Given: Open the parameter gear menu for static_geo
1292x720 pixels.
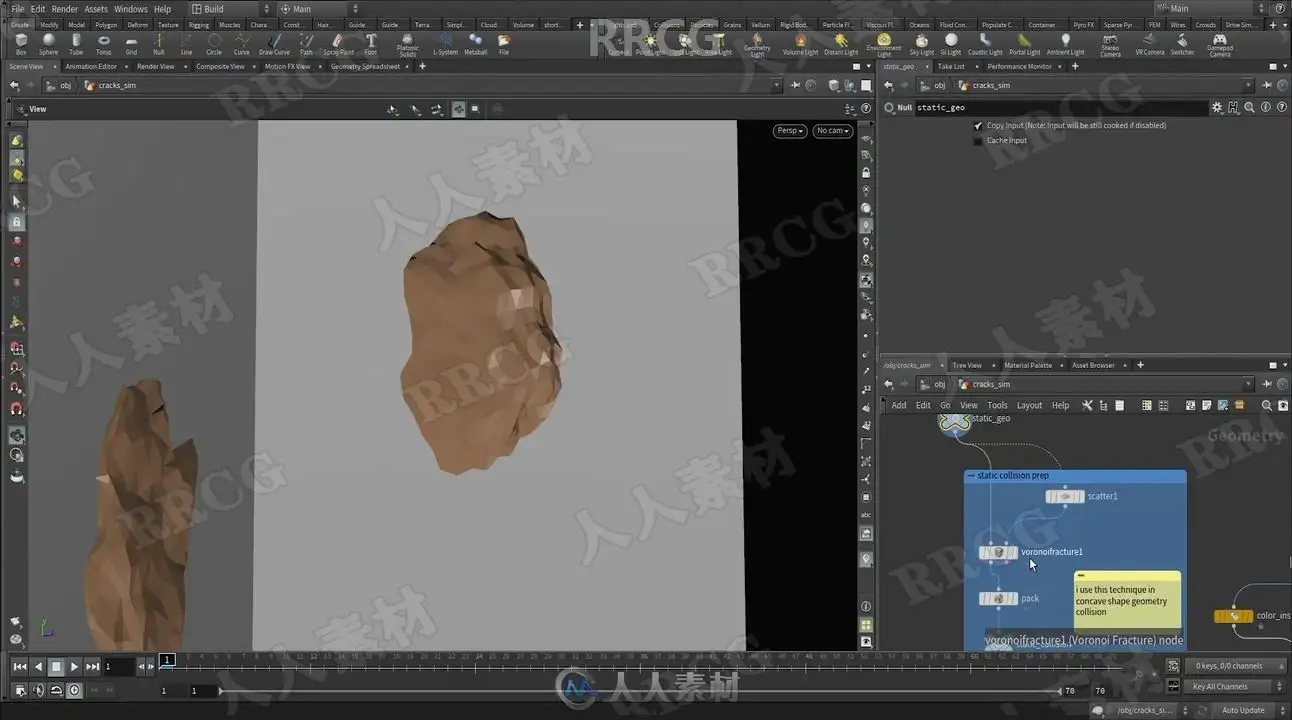Looking at the screenshot, I should pos(1216,107).
